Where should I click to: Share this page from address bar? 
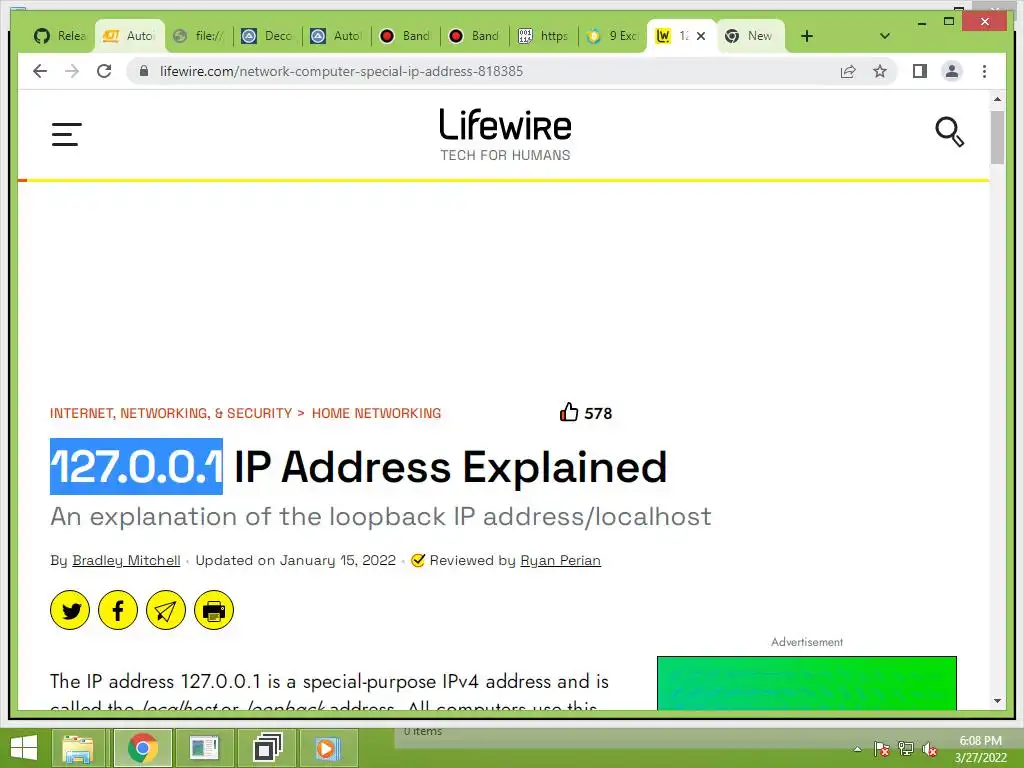[848, 71]
